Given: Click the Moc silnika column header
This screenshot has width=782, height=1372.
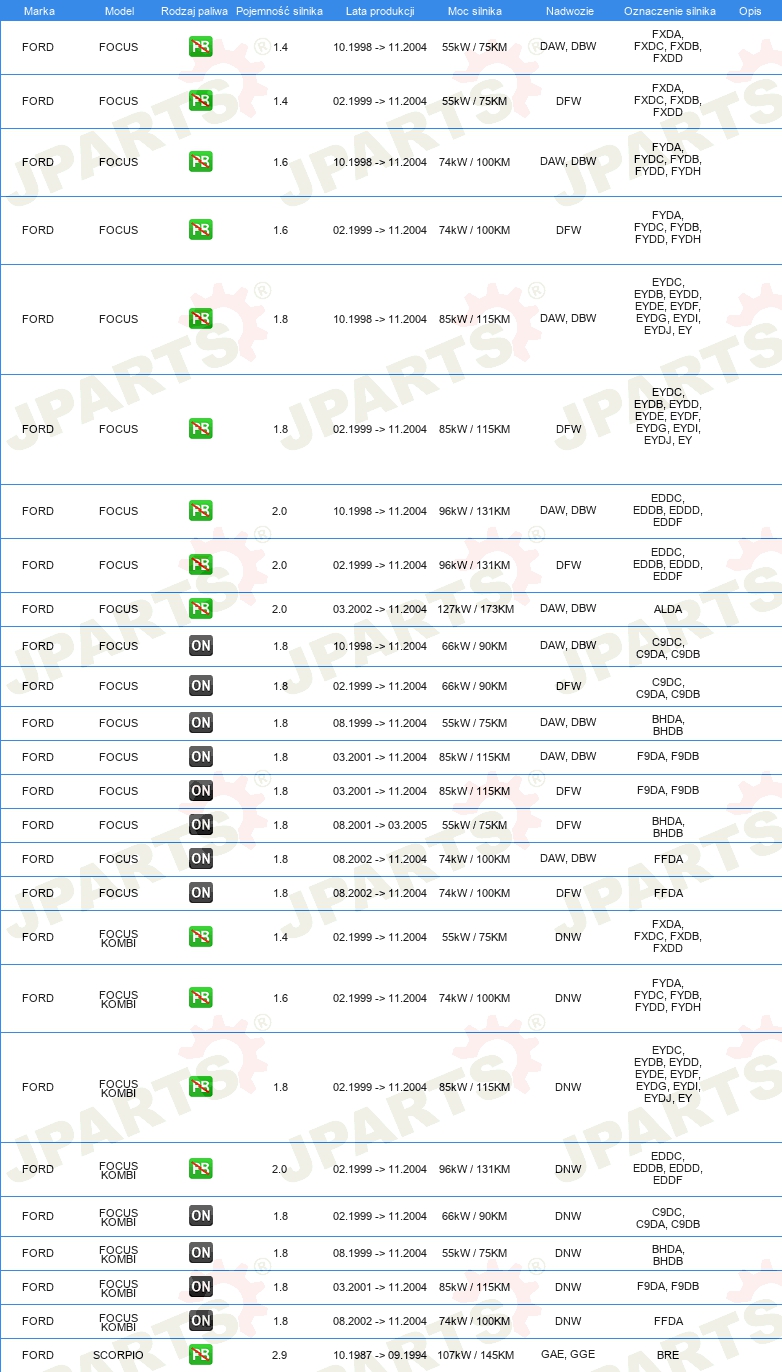Looking at the screenshot, I should click(x=475, y=11).
